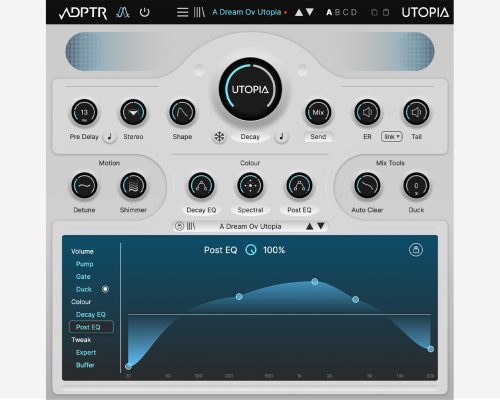Open the header preset name A Dream Ov Utopia
Screen dimensions: 500x400
pos(247,12)
